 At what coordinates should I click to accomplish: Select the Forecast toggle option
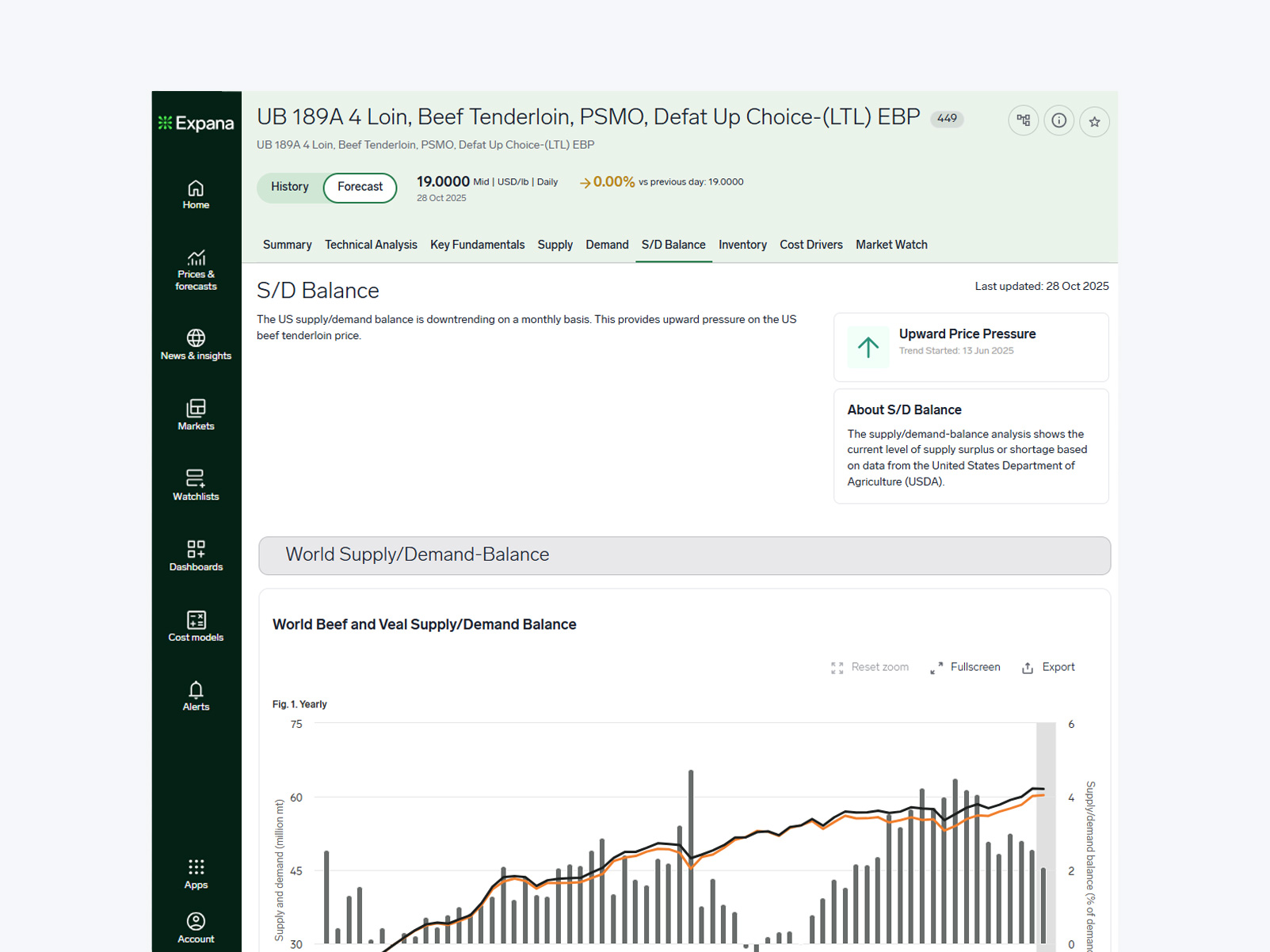coord(360,188)
